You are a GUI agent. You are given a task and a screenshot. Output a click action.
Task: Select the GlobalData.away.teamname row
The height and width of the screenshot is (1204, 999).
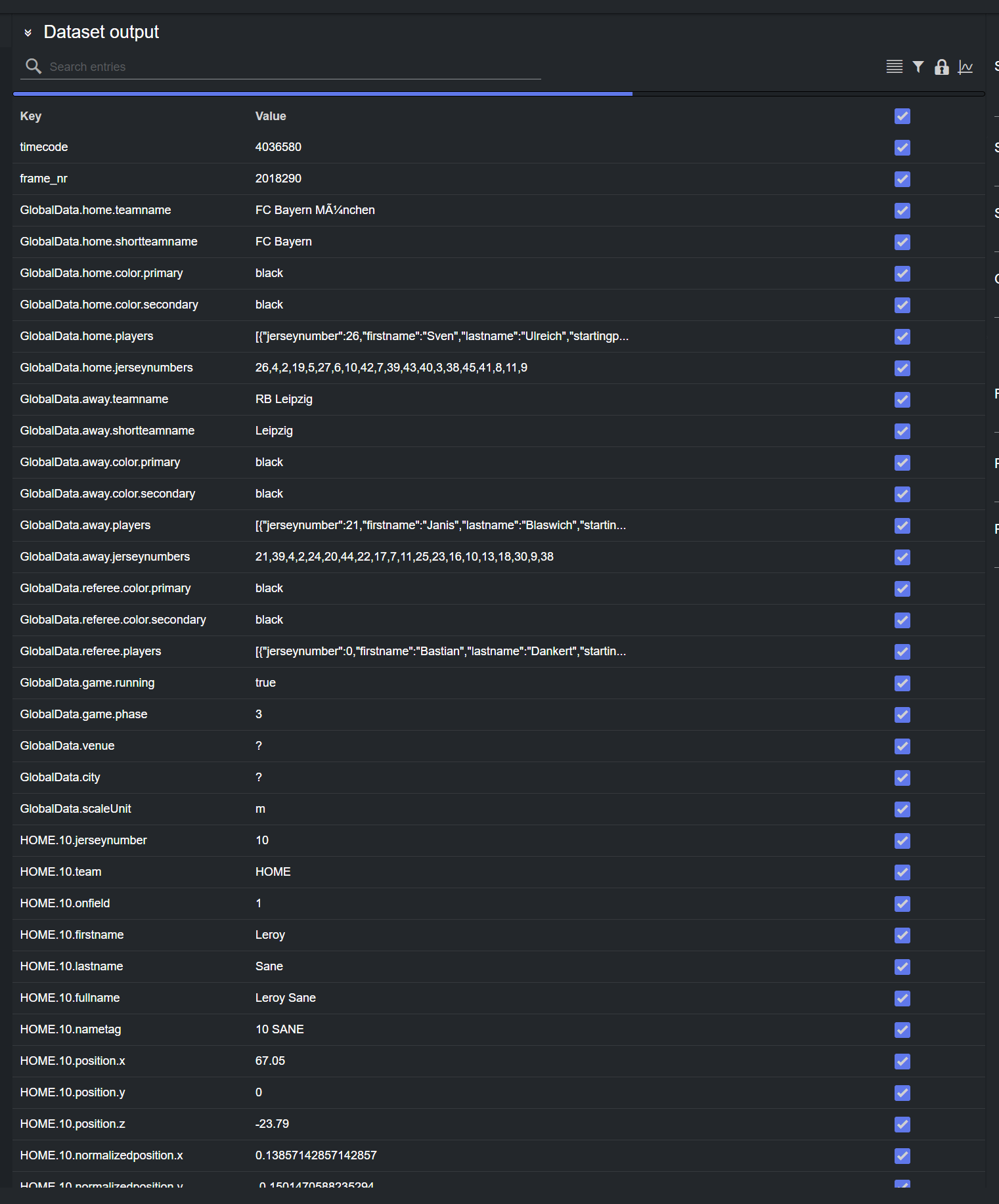pos(94,399)
